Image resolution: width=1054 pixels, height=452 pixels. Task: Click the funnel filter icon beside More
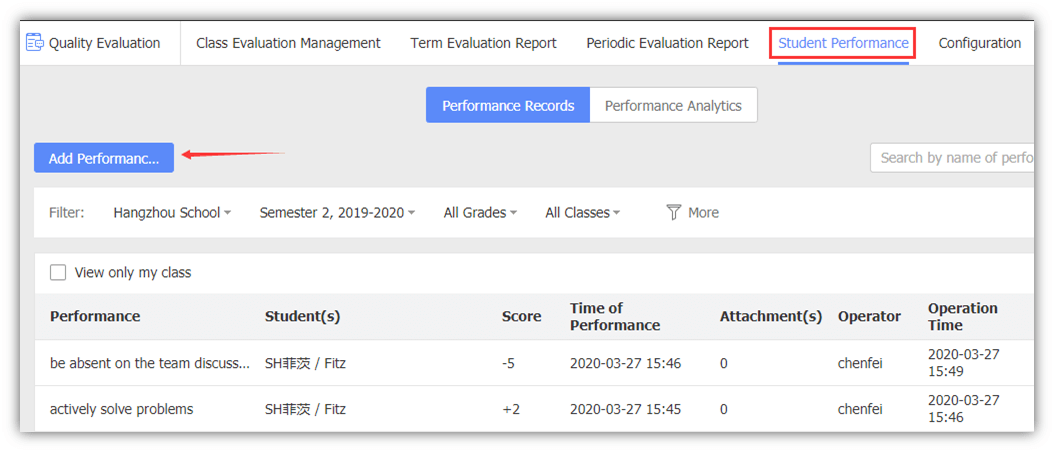tap(674, 212)
